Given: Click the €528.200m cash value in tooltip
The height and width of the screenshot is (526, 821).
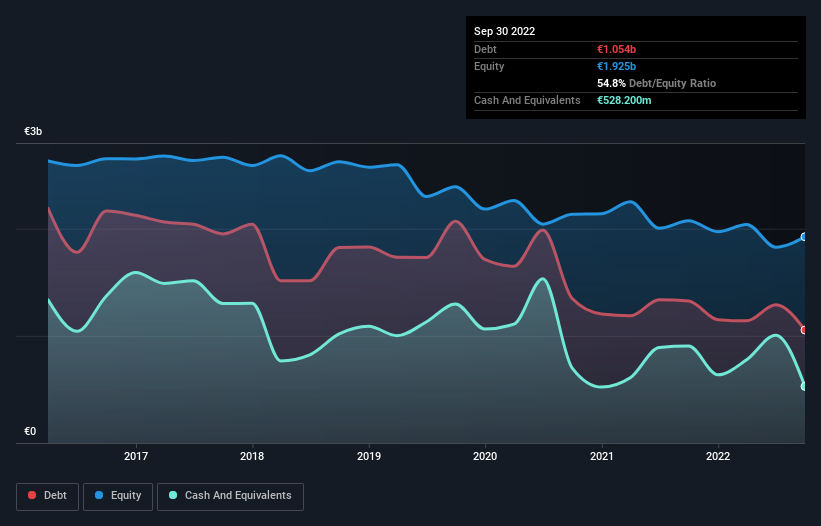Looking at the screenshot, I should [624, 100].
